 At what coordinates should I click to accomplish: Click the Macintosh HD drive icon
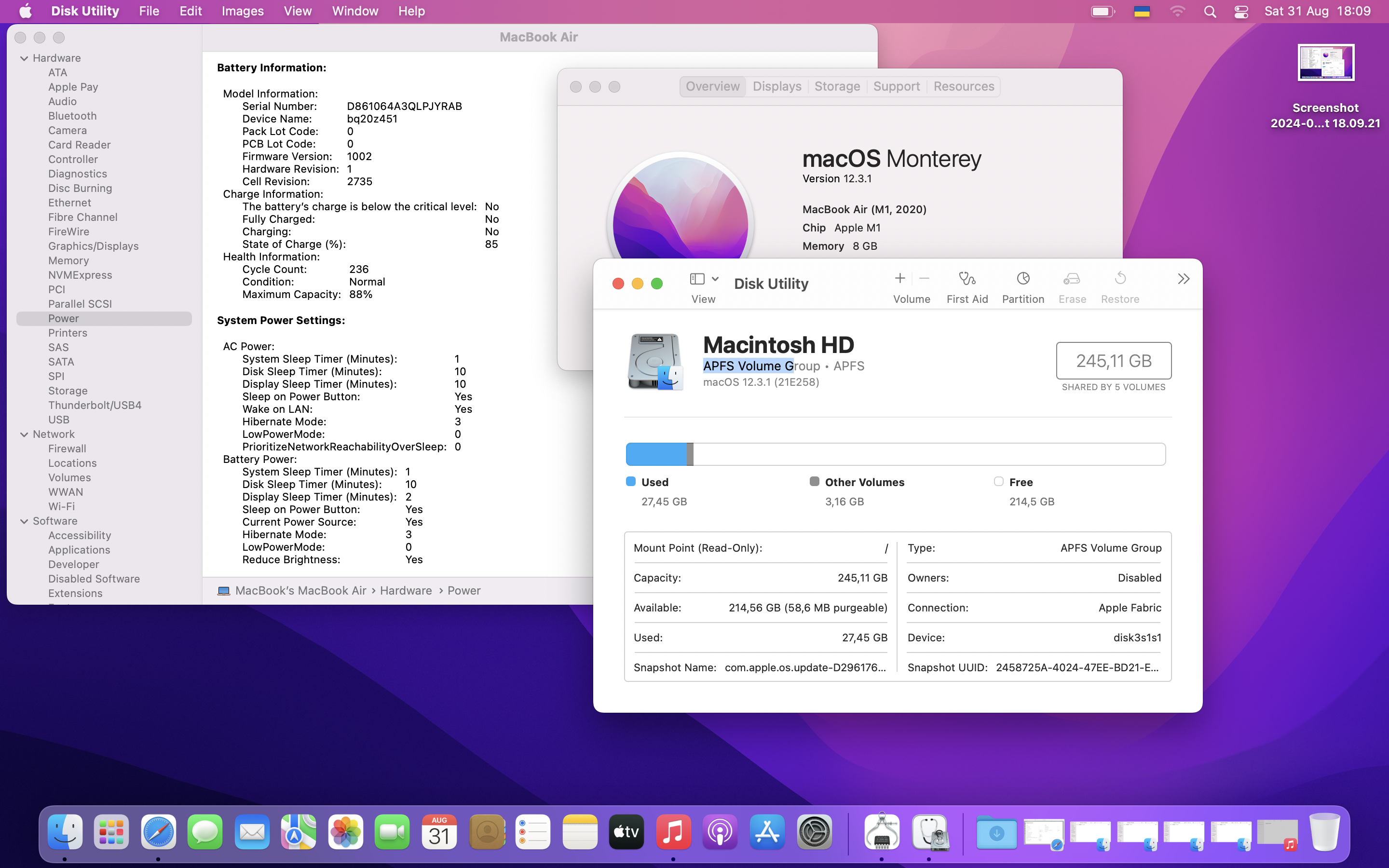click(655, 362)
